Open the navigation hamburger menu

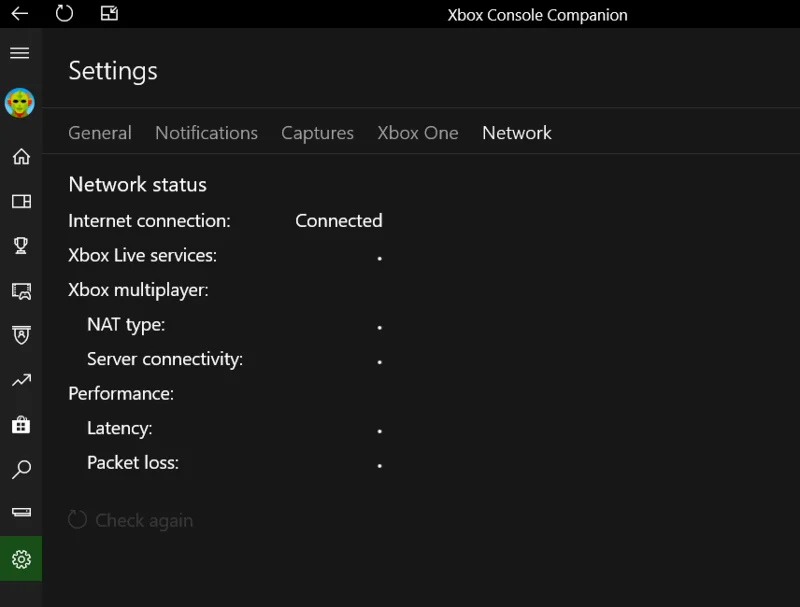tap(20, 52)
